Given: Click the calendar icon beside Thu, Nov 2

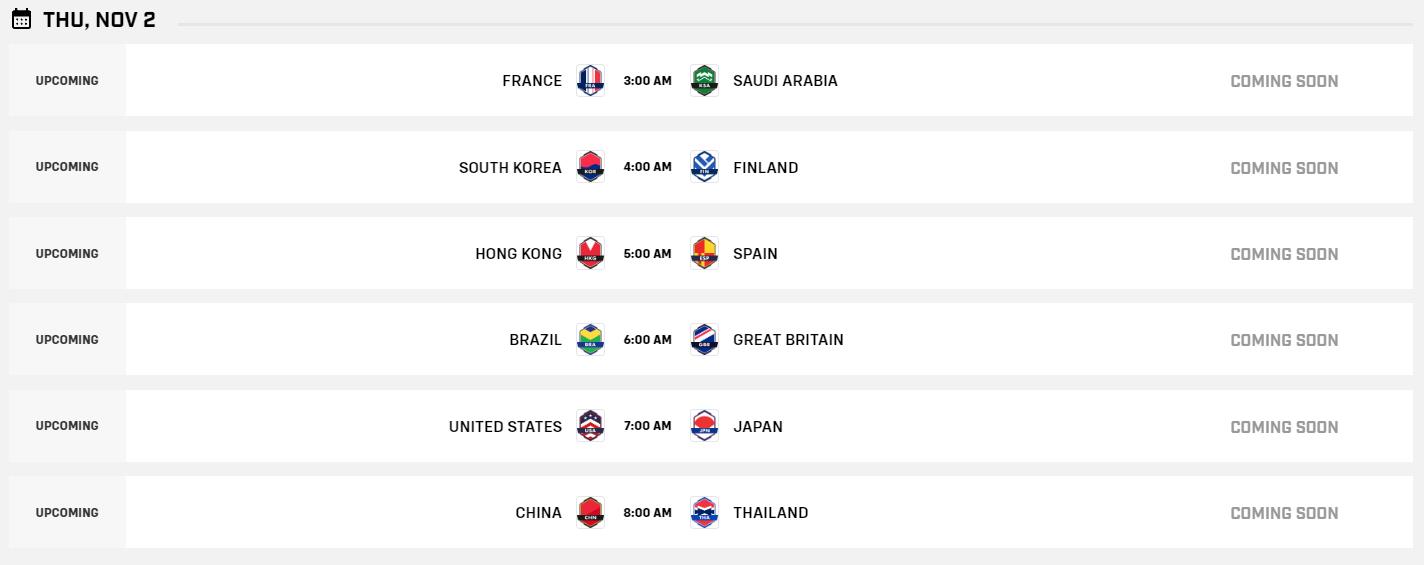Looking at the screenshot, I should [21, 20].
